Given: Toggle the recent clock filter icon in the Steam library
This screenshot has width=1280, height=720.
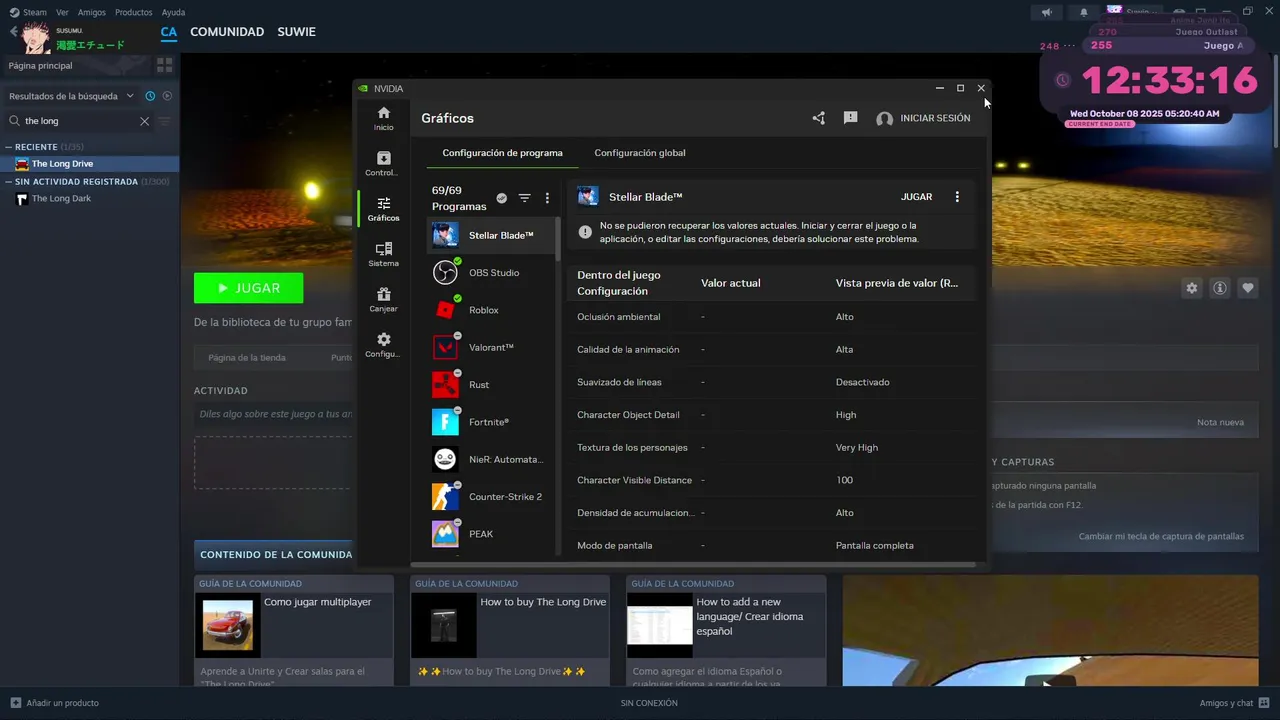Looking at the screenshot, I should click(150, 96).
